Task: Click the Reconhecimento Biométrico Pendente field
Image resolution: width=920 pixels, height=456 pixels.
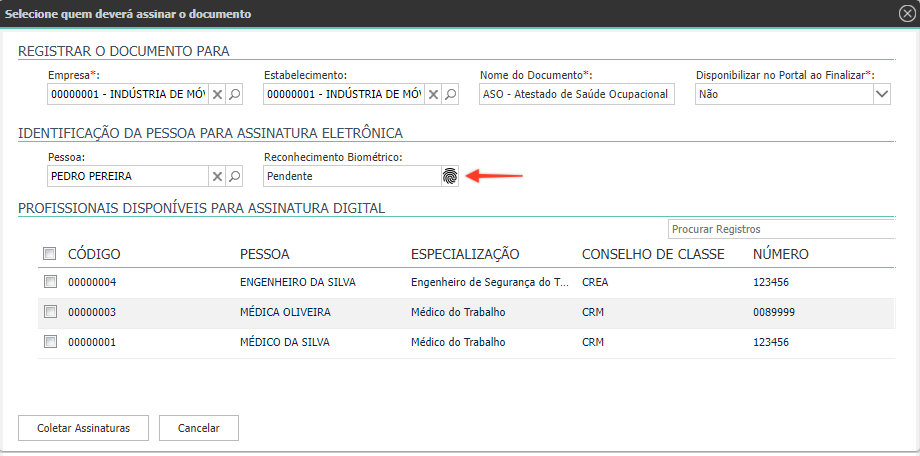Action: coord(353,177)
